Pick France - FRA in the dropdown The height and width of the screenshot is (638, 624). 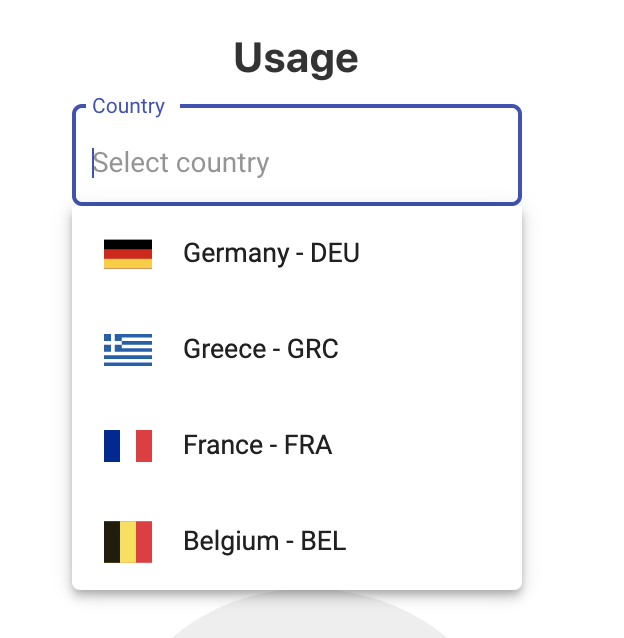click(x=297, y=446)
